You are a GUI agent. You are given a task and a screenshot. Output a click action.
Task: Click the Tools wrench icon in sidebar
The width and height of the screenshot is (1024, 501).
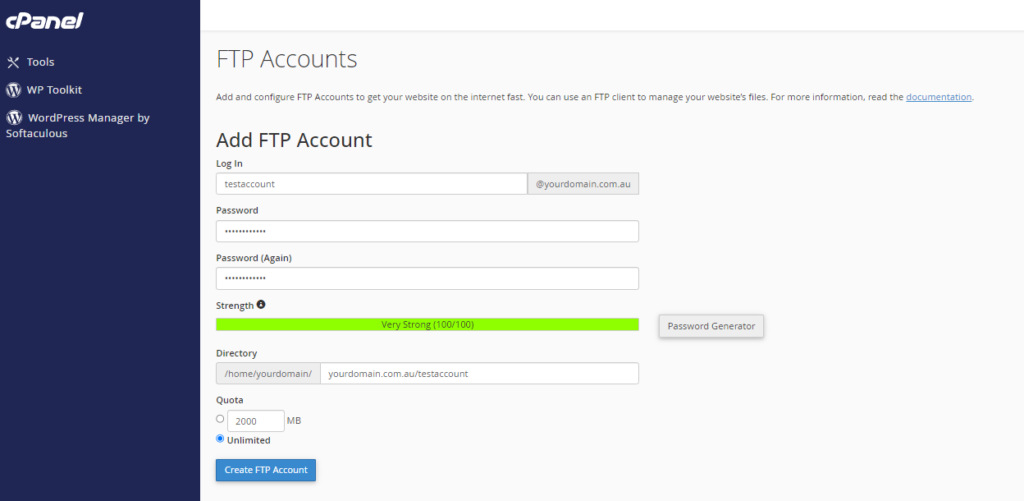pos(13,63)
